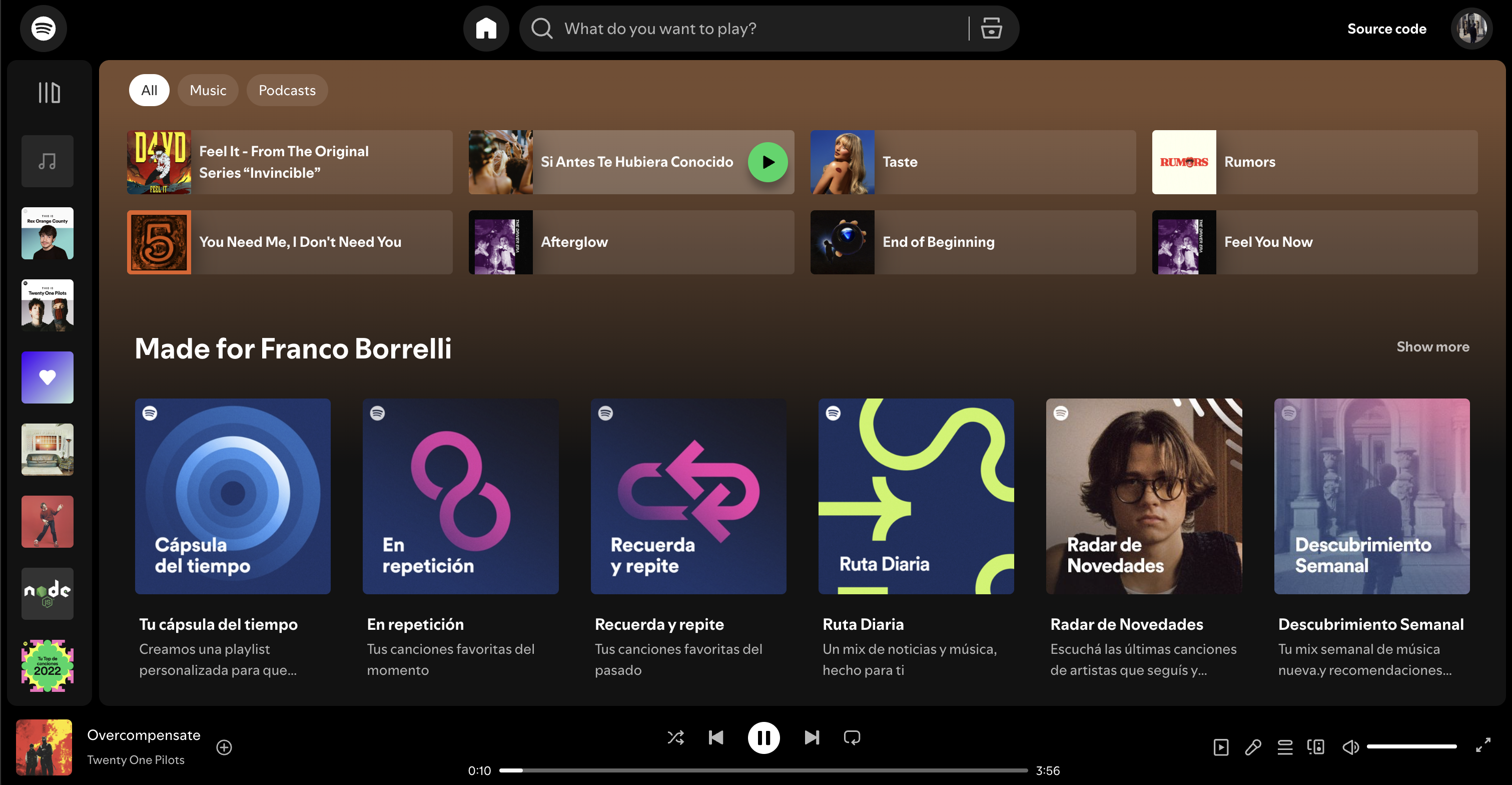The height and width of the screenshot is (785, 1512).
Task: Open the queue icon
Action: [1284, 747]
